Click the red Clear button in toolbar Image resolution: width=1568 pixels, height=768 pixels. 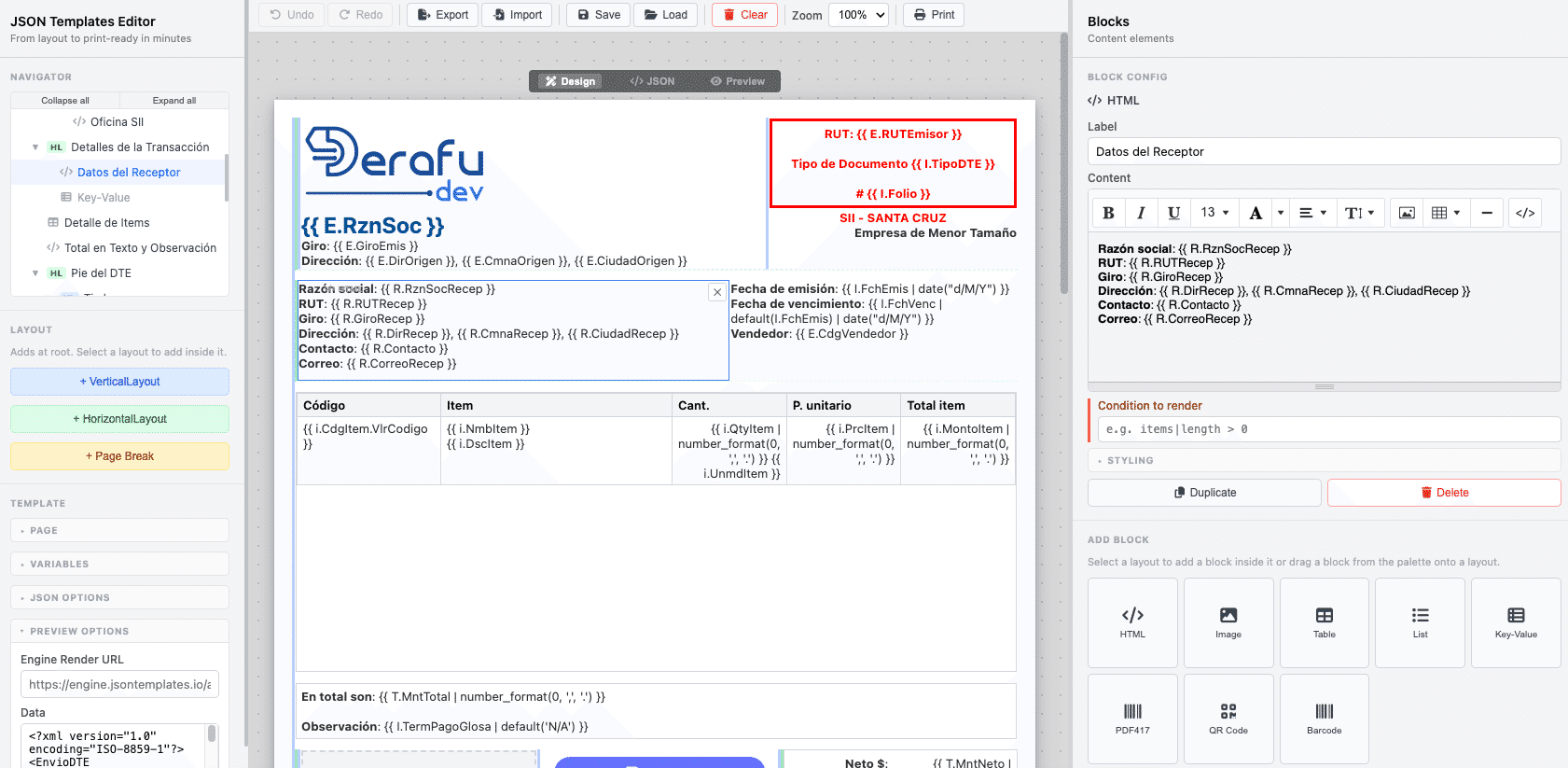744,15
